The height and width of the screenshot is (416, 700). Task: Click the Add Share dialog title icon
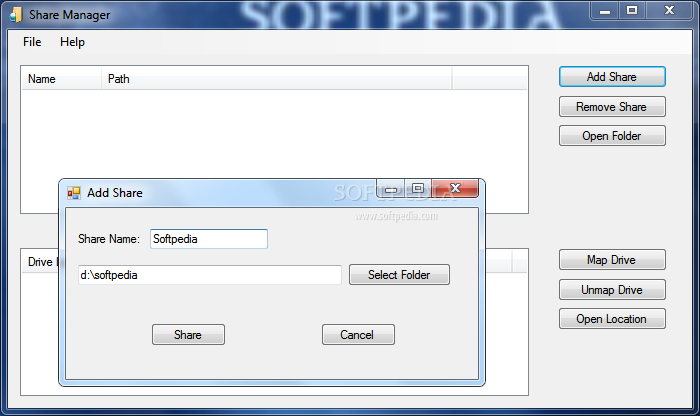coord(74,193)
